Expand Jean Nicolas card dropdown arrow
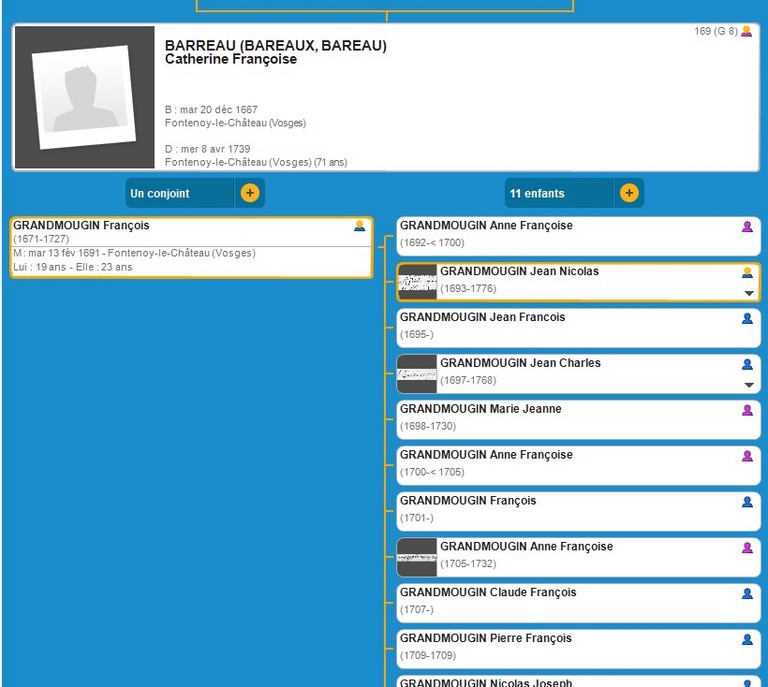 pos(748,293)
